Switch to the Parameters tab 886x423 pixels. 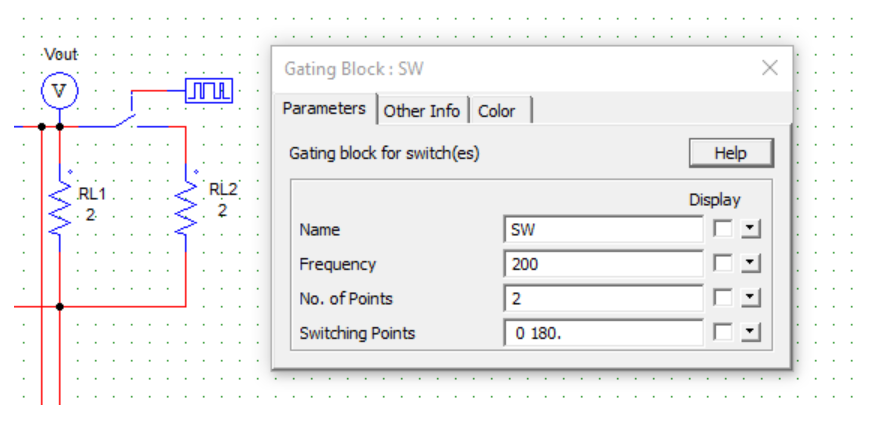pyautogui.click(x=324, y=108)
